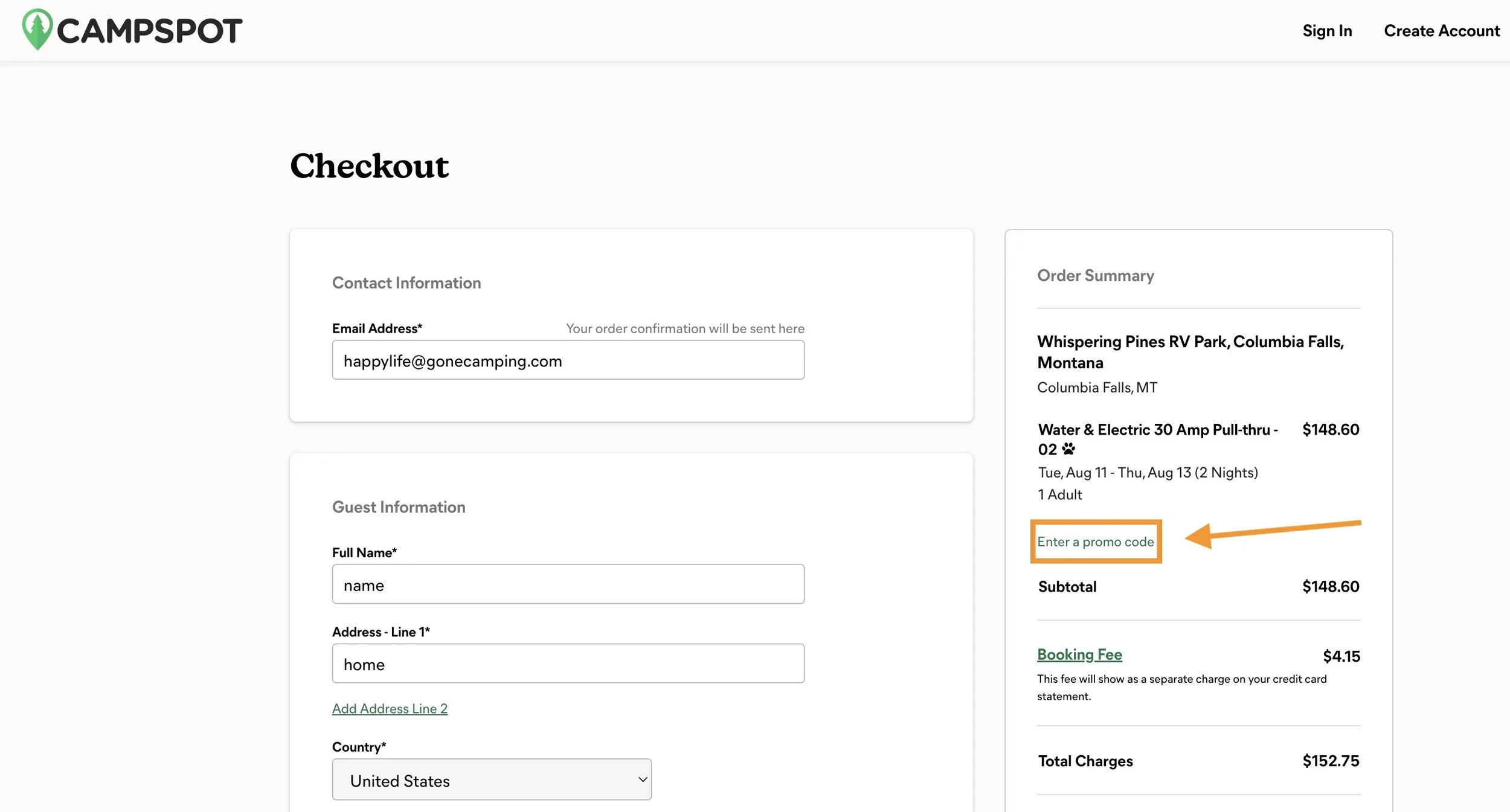Click the Subtotal label
Image resolution: width=1510 pixels, height=812 pixels.
tap(1067, 586)
